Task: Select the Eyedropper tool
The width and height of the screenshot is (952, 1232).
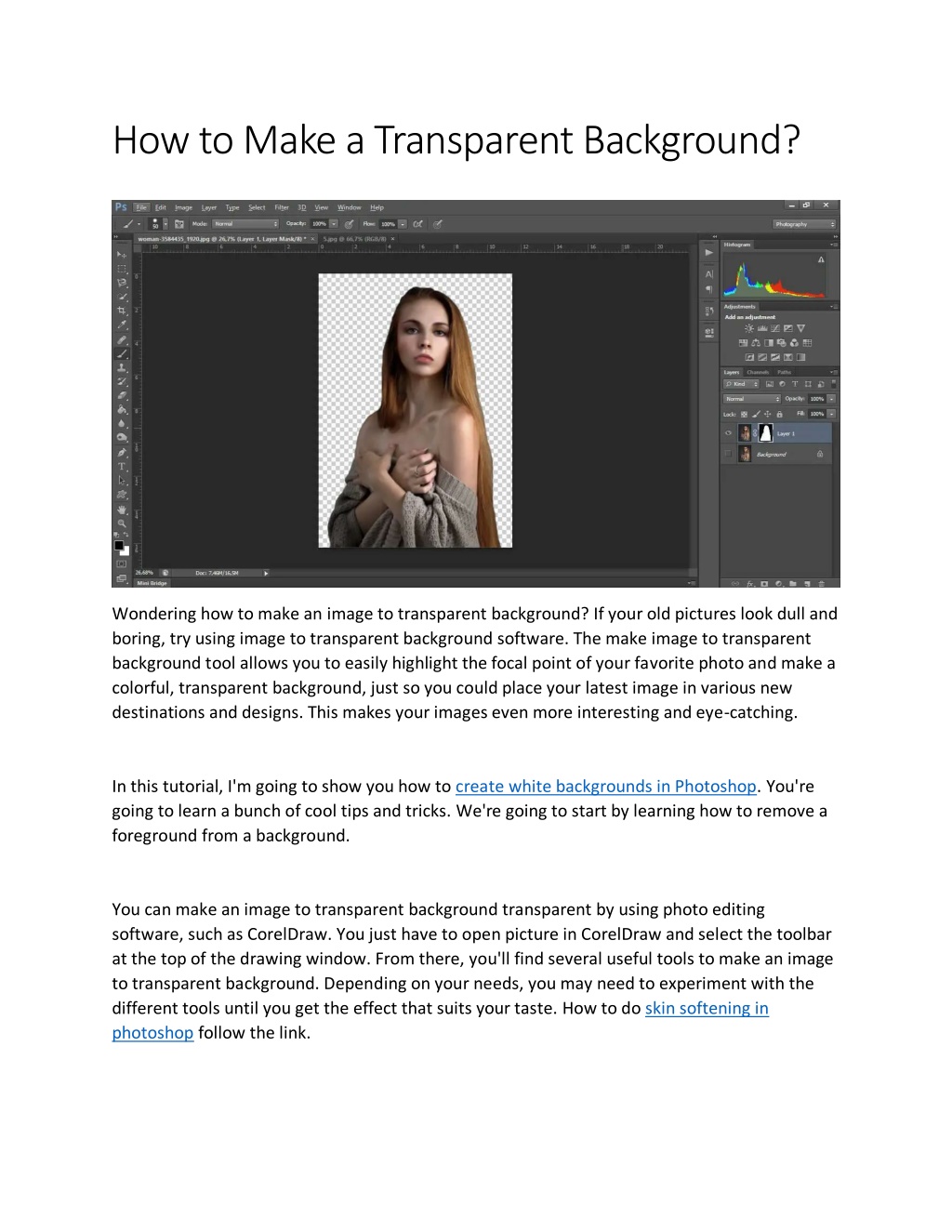Action: pyautogui.click(x=122, y=325)
